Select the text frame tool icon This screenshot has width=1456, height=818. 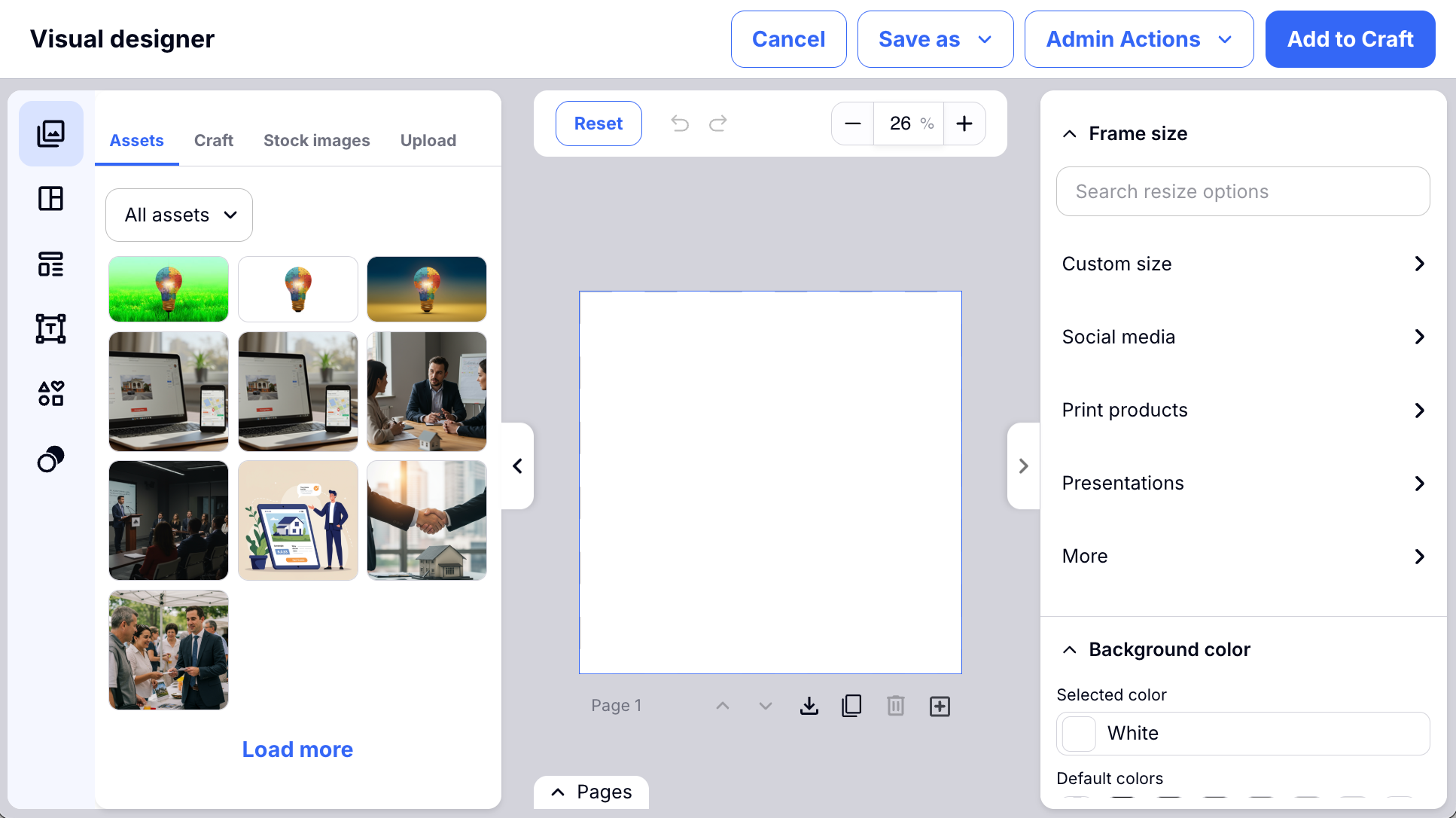tap(50, 329)
